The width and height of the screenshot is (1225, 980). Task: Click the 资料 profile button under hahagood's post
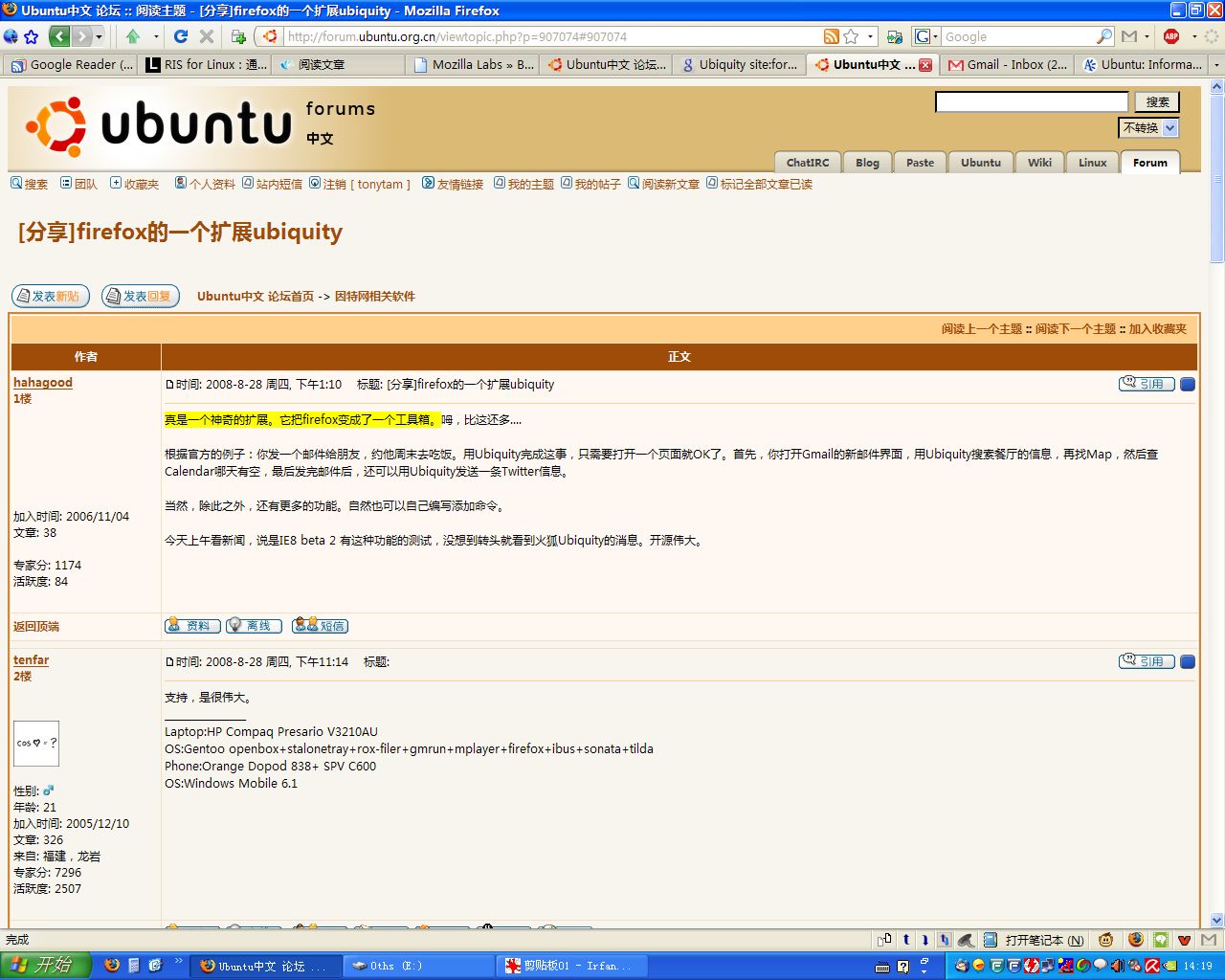click(x=192, y=626)
